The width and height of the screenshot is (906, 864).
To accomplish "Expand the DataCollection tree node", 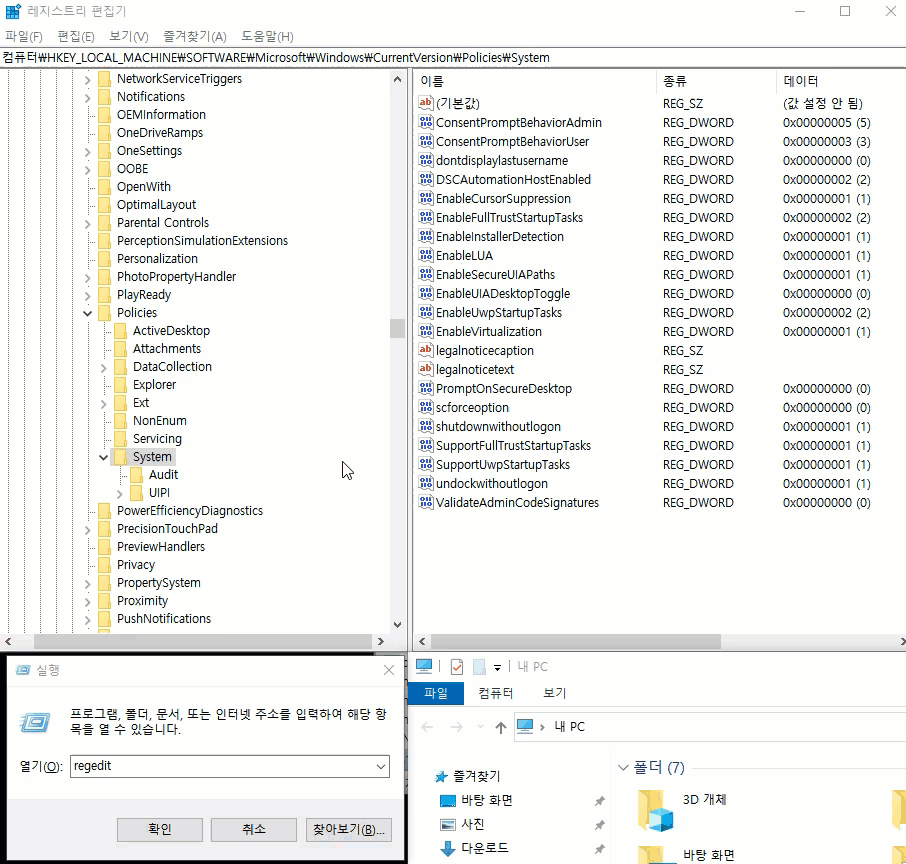I will (103, 368).
